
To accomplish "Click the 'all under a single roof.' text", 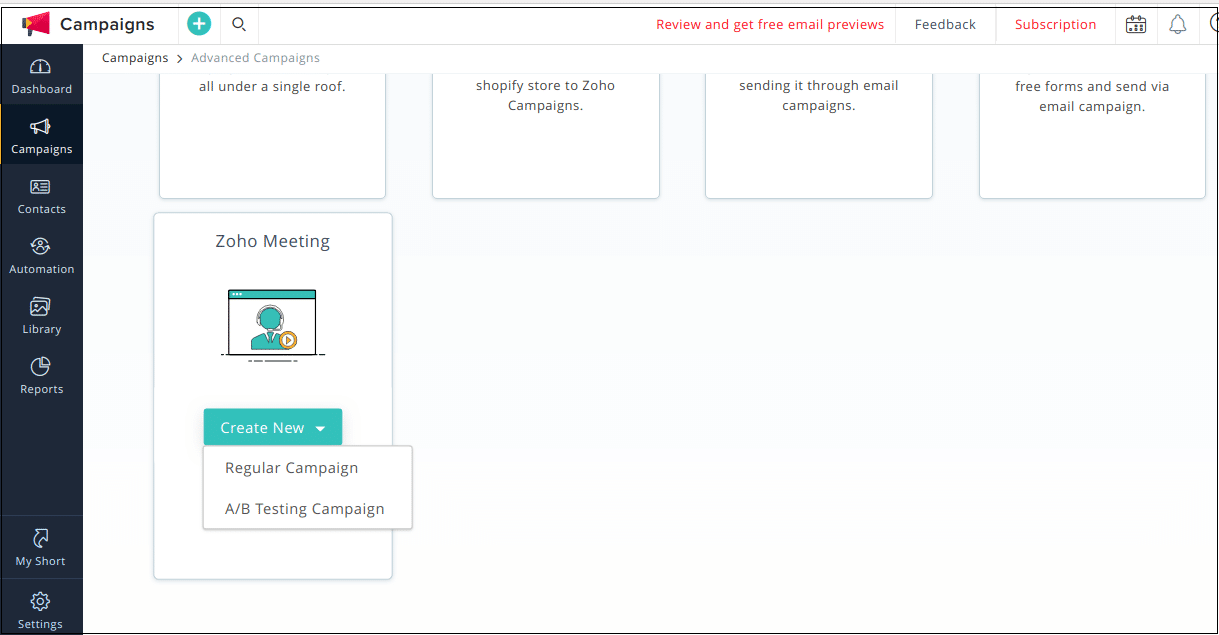I will [272, 86].
